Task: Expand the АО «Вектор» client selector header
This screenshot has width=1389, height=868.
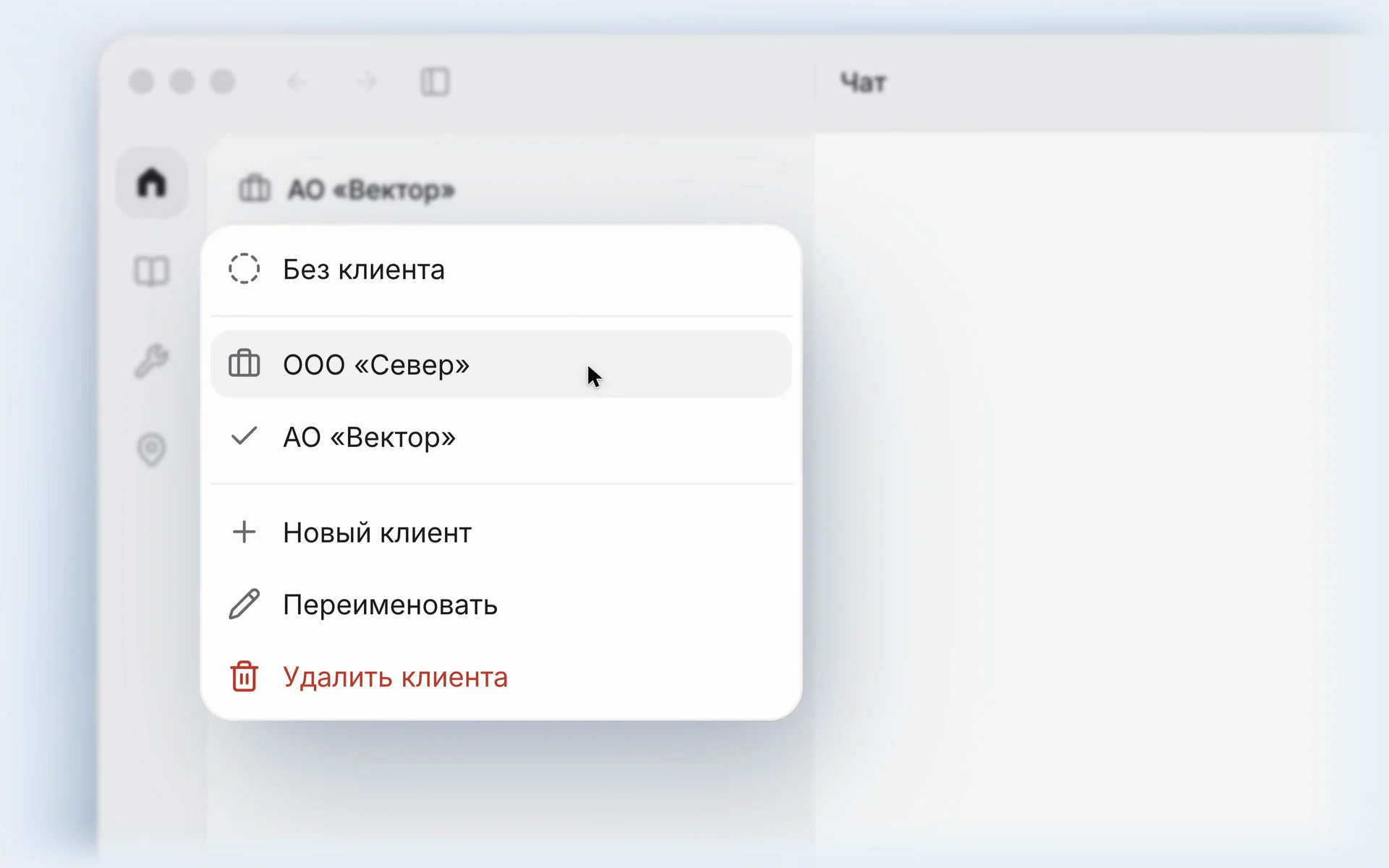Action: [x=347, y=190]
